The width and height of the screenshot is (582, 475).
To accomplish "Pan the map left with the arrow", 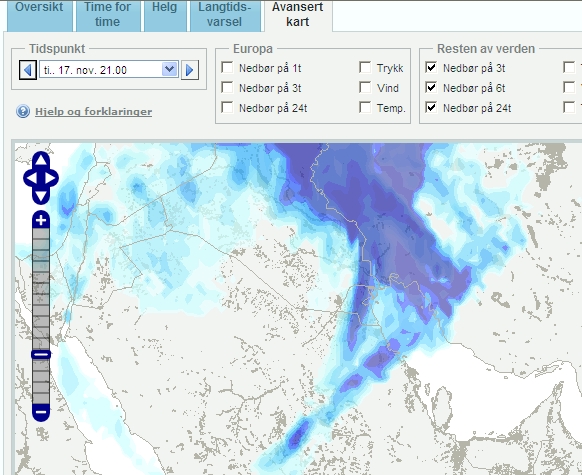I will [x=31, y=178].
